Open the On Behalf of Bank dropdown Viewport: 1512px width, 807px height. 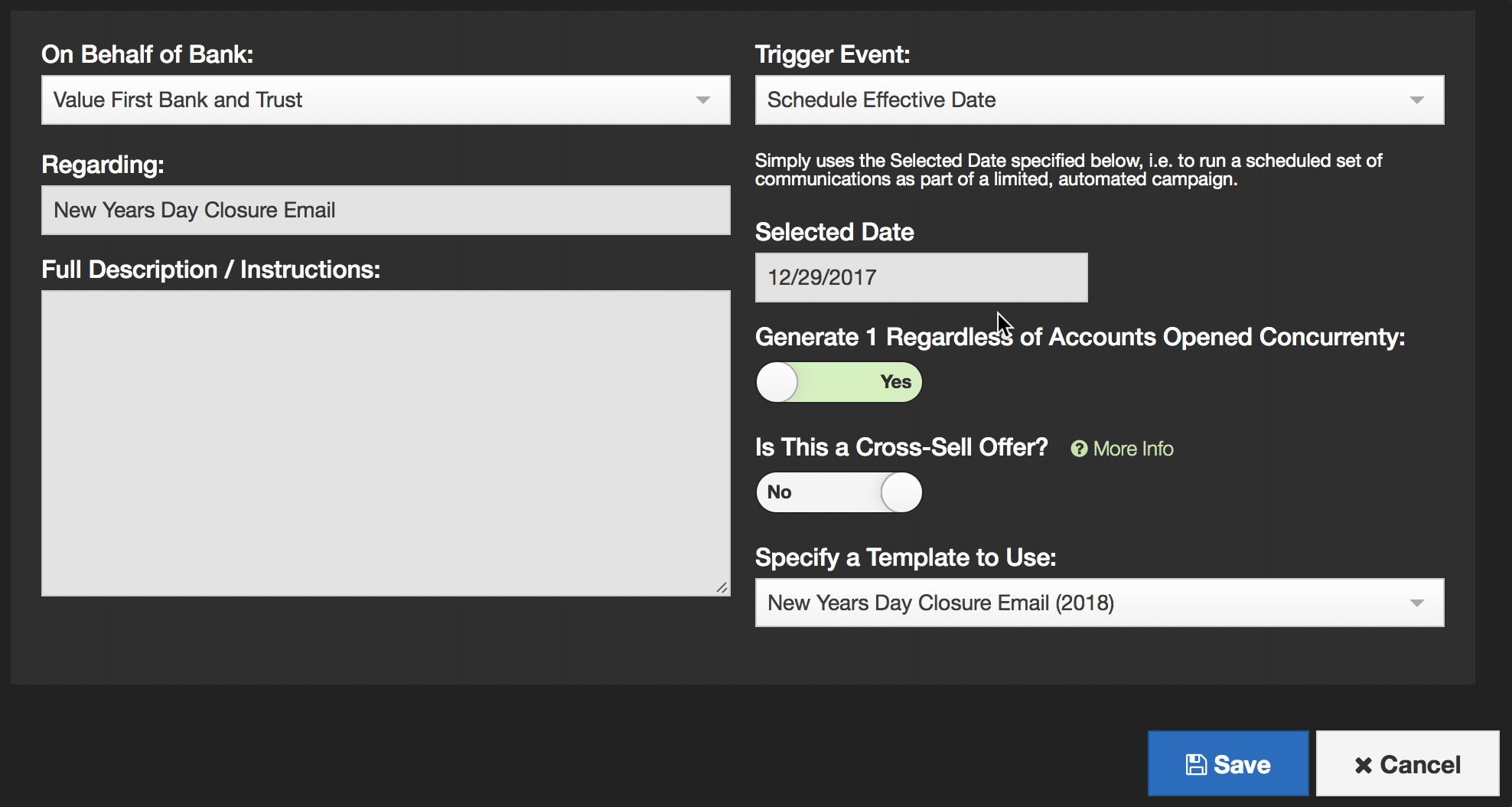click(x=386, y=100)
